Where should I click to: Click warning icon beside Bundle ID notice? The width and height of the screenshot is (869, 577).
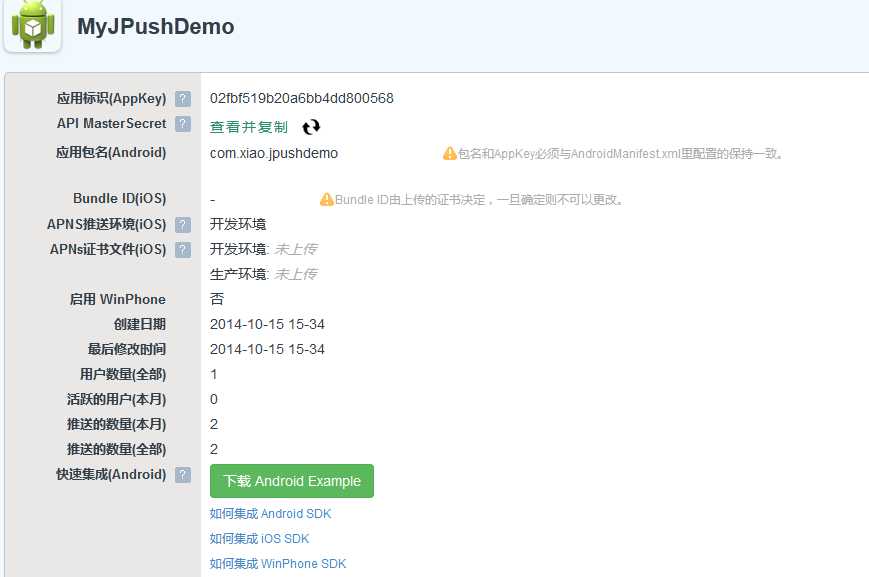coord(326,199)
